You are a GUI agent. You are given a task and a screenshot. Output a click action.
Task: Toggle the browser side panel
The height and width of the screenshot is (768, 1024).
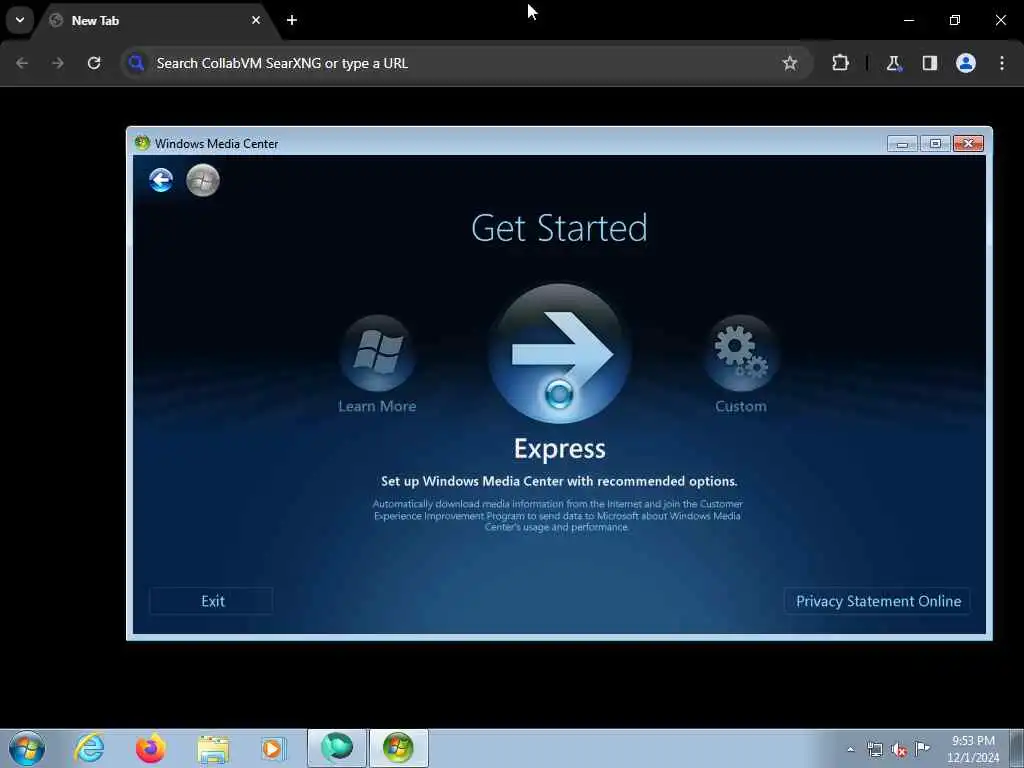click(930, 63)
